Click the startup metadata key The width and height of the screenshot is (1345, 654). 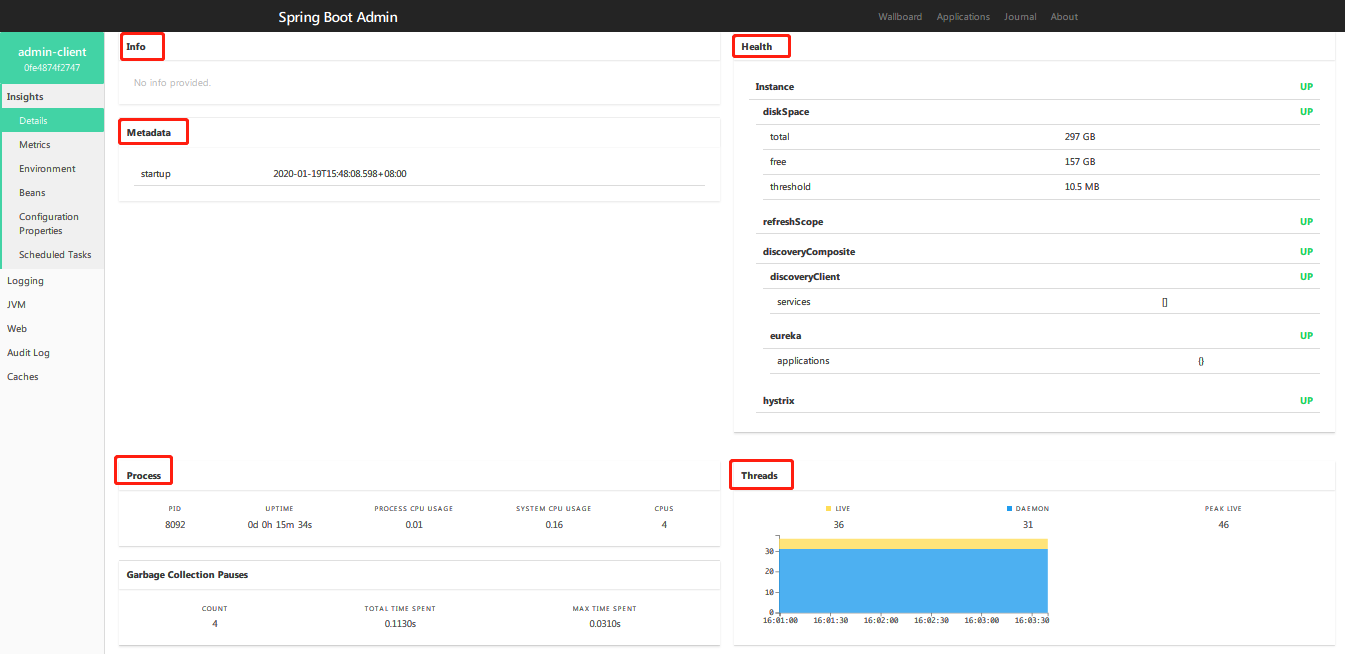click(x=155, y=174)
